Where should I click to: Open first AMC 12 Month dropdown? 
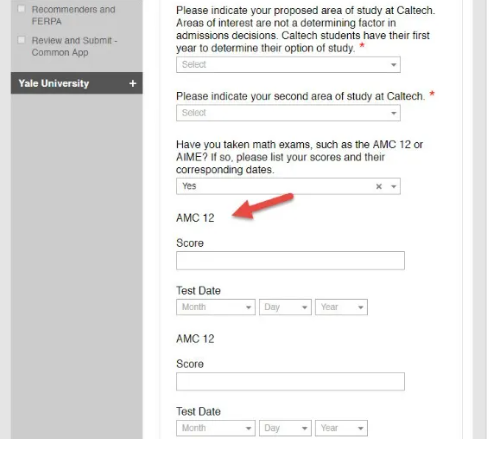[216, 307]
